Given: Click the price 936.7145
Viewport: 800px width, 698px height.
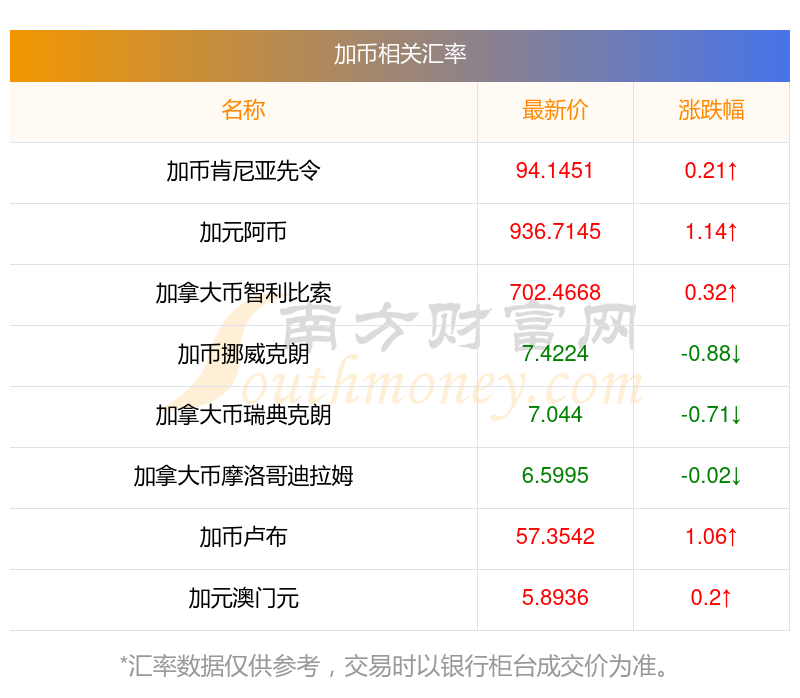Looking at the screenshot, I should pos(555,232).
